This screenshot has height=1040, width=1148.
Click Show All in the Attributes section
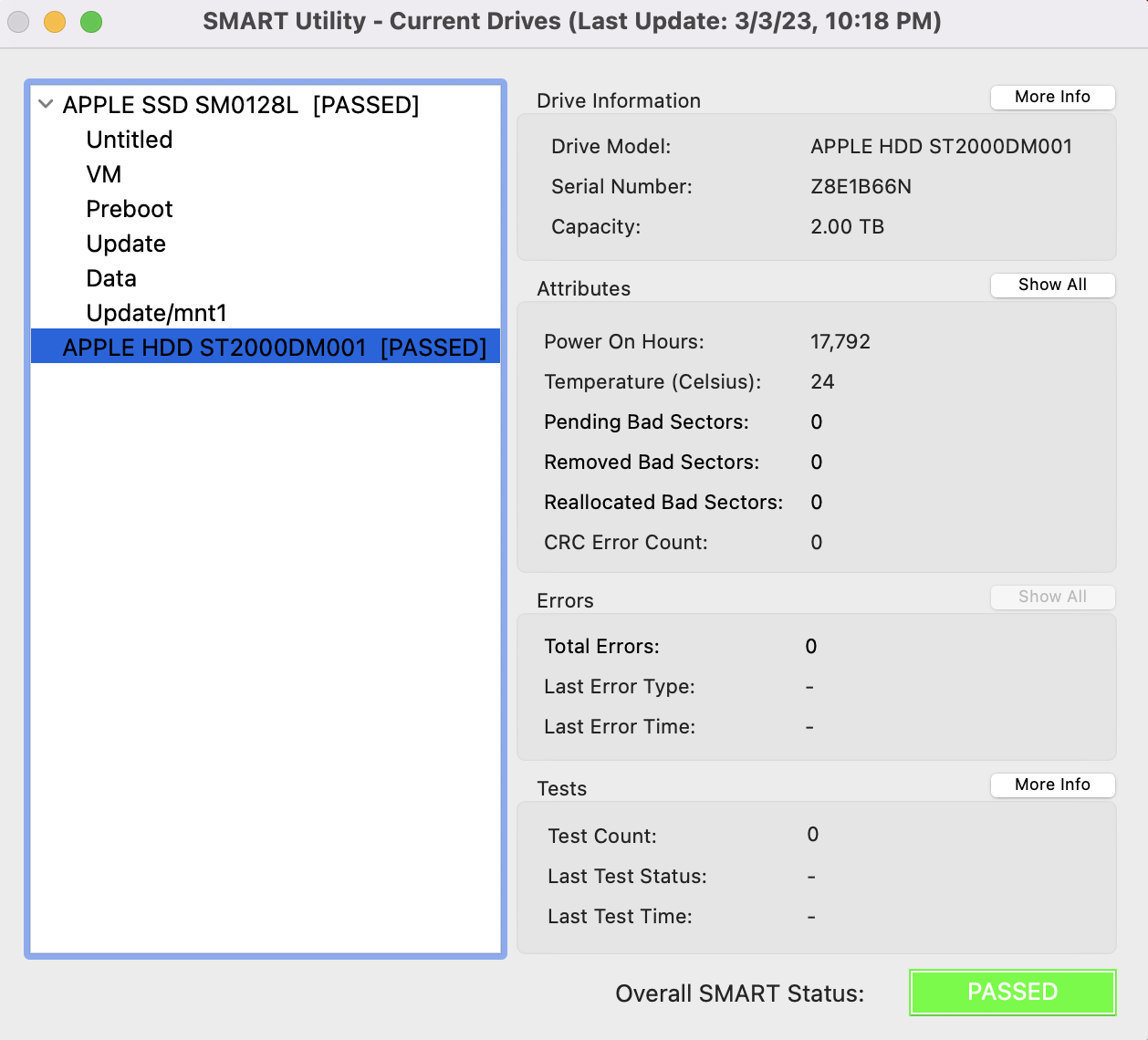tap(1053, 285)
